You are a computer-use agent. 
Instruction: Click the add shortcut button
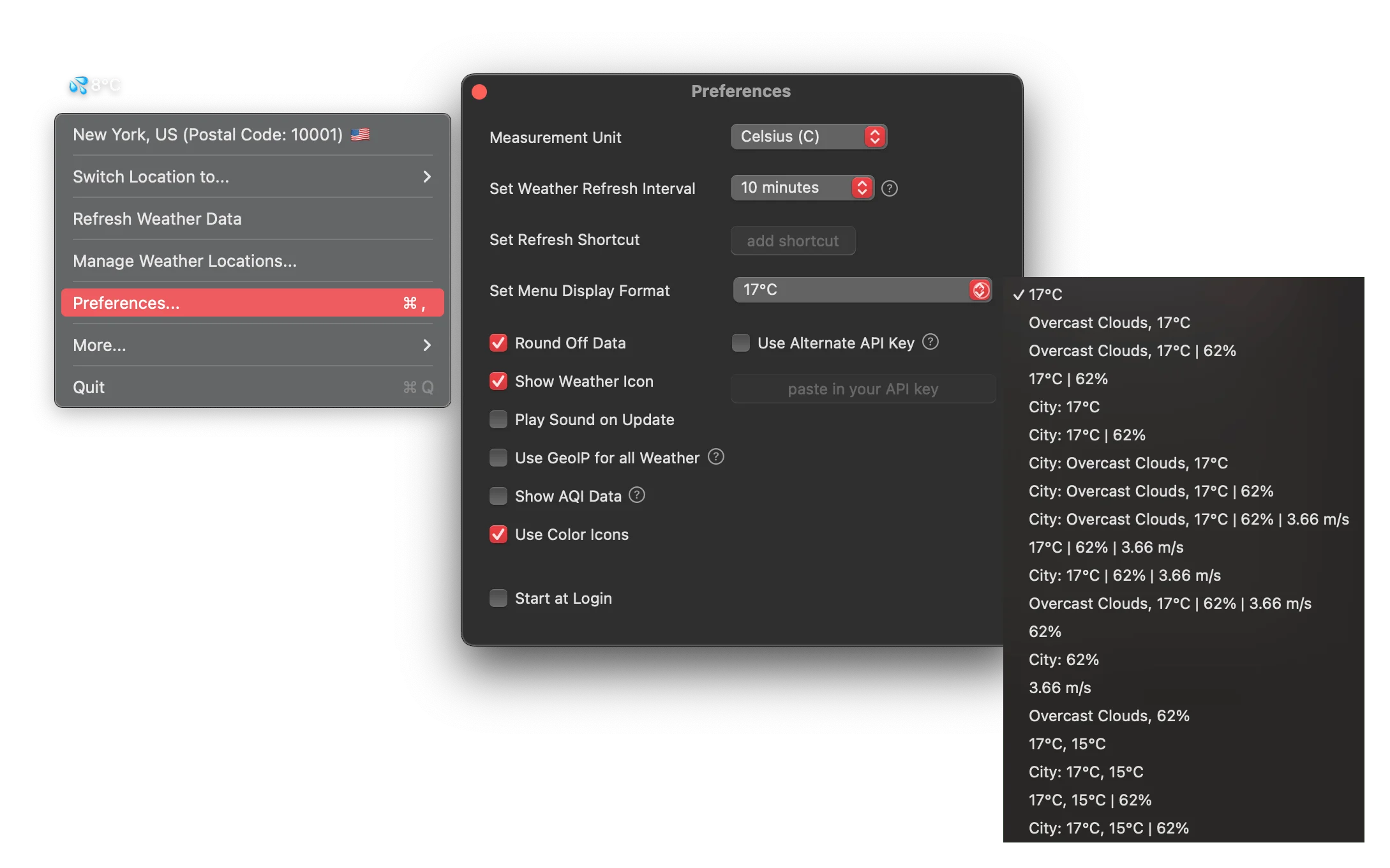793,241
